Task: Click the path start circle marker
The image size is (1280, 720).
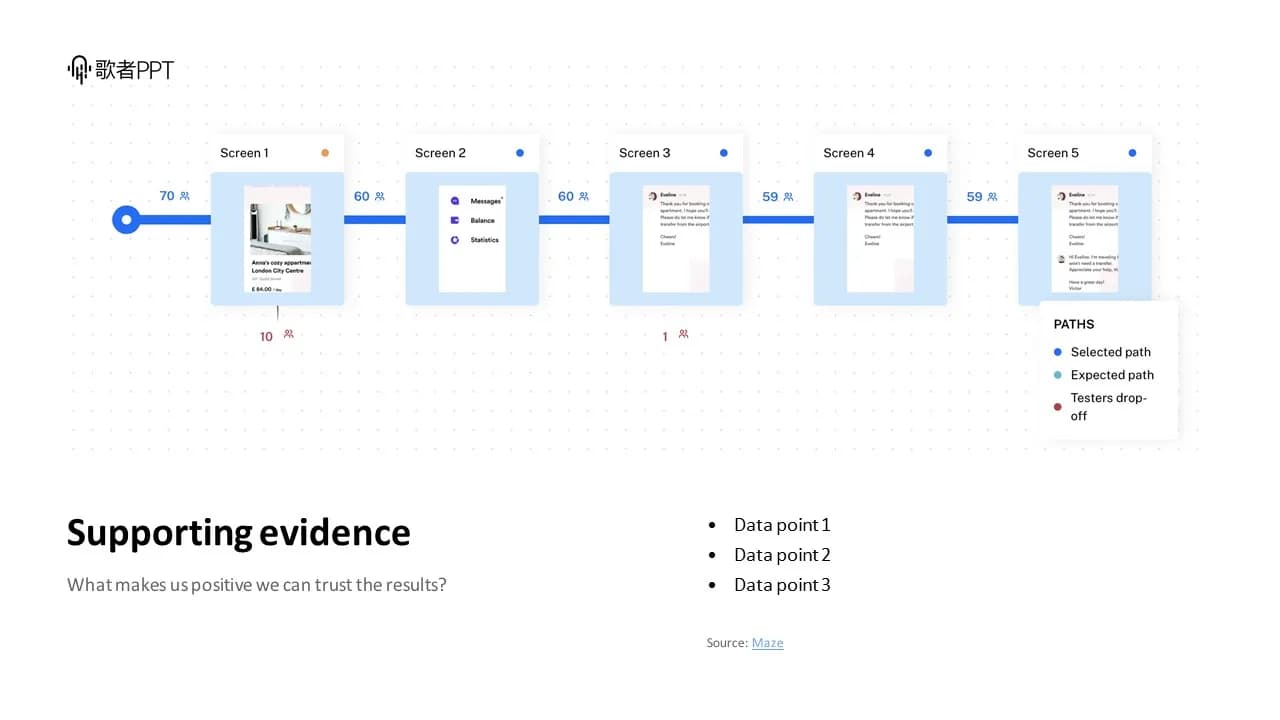Action: coord(126,219)
